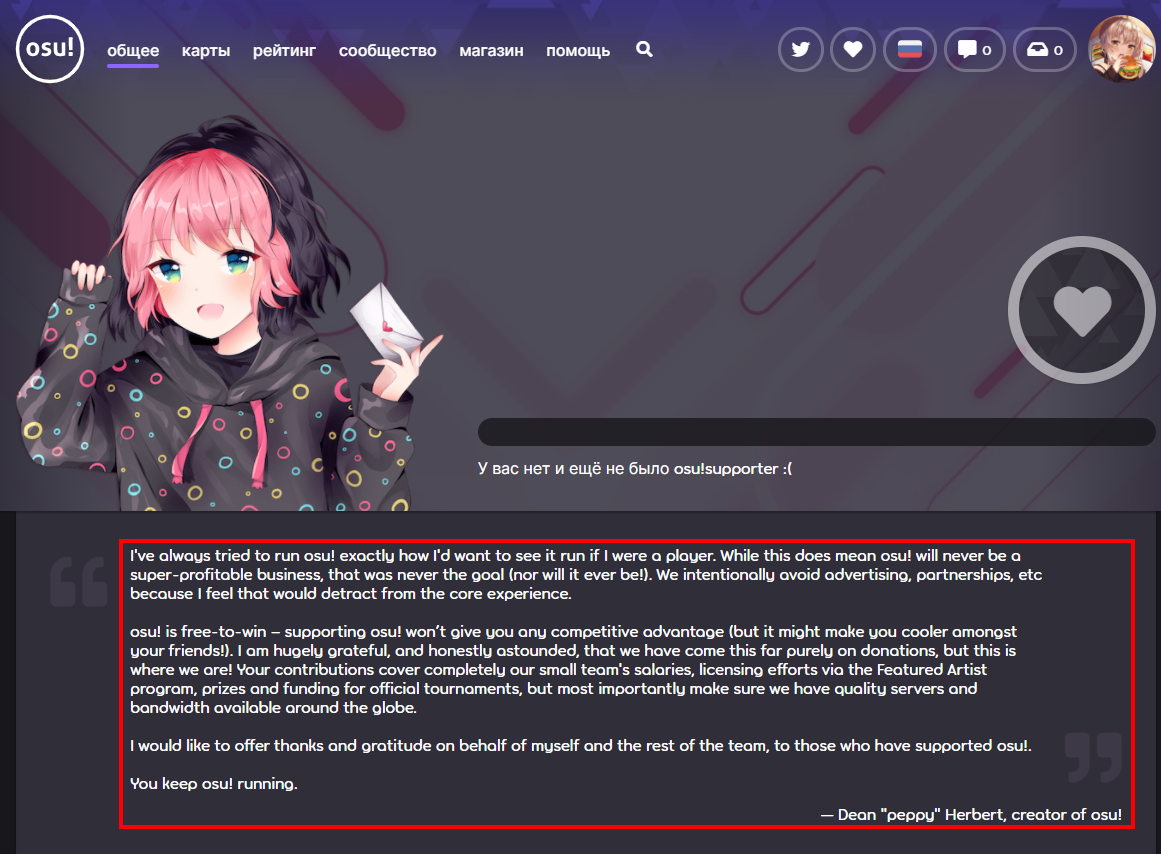Select the Russian flag language icon
Viewport: 1161px width, 854px height.
(x=910, y=50)
